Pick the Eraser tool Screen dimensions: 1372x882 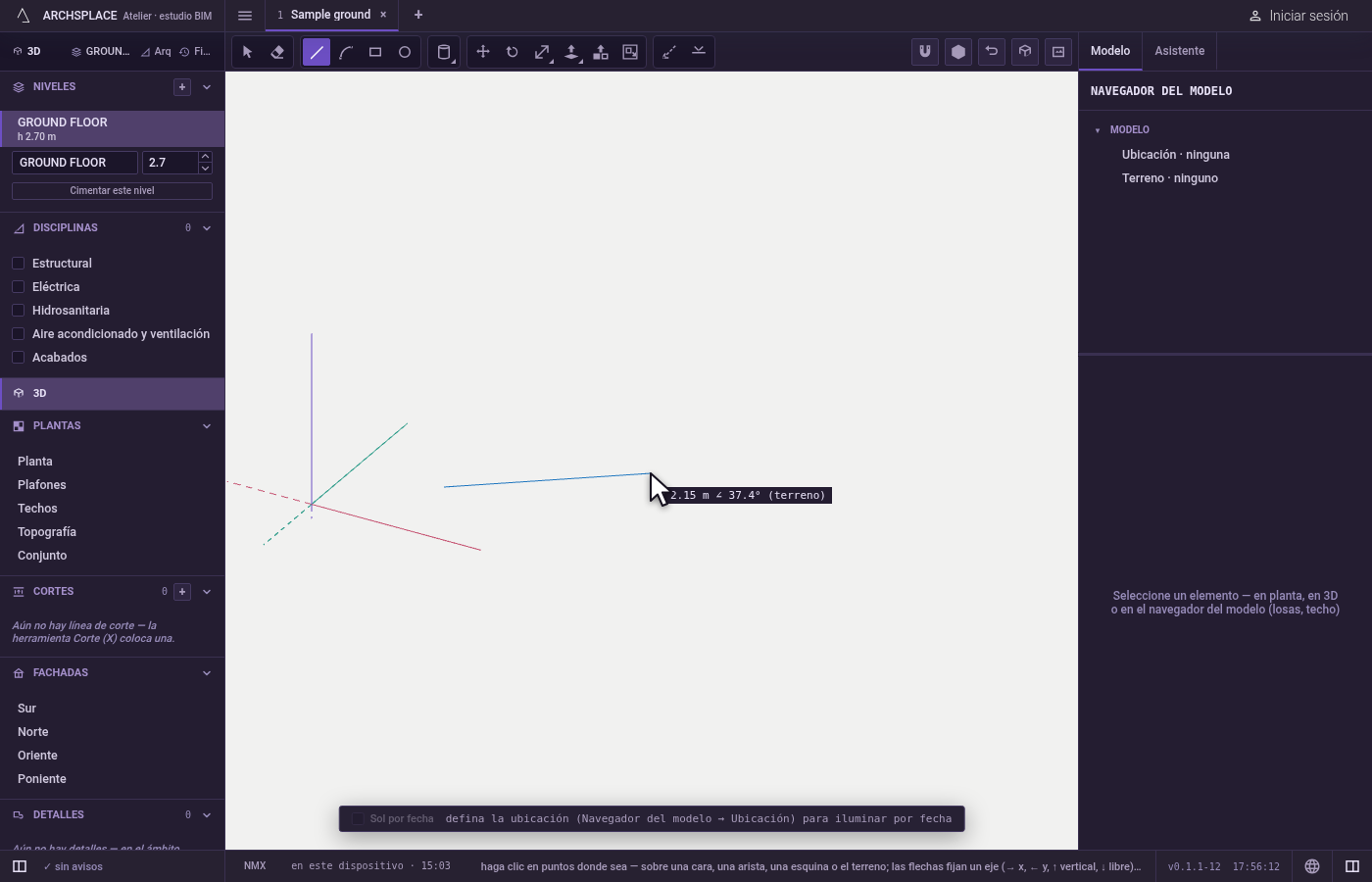point(277,52)
